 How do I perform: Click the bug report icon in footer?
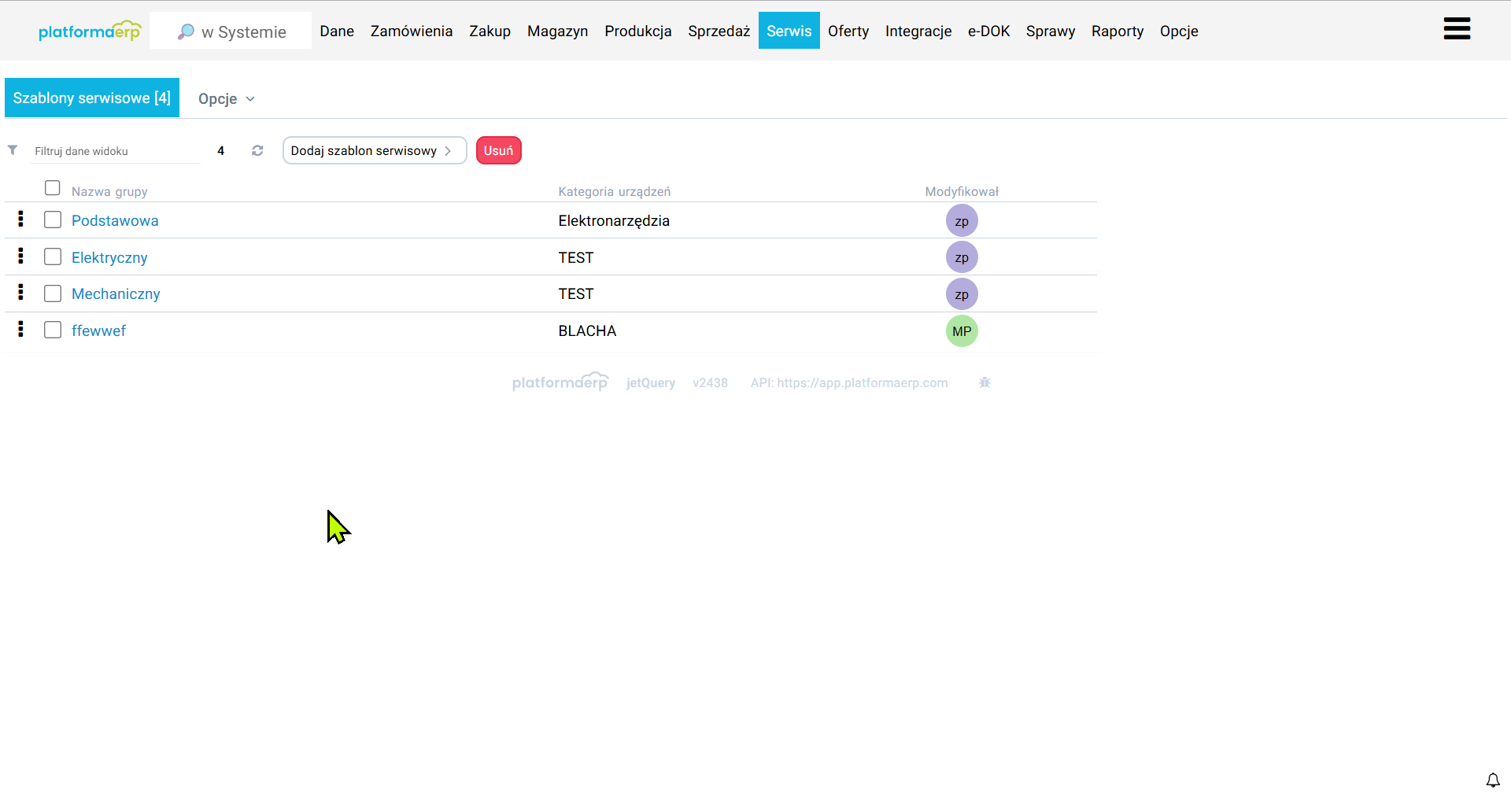pyautogui.click(x=985, y=382)
